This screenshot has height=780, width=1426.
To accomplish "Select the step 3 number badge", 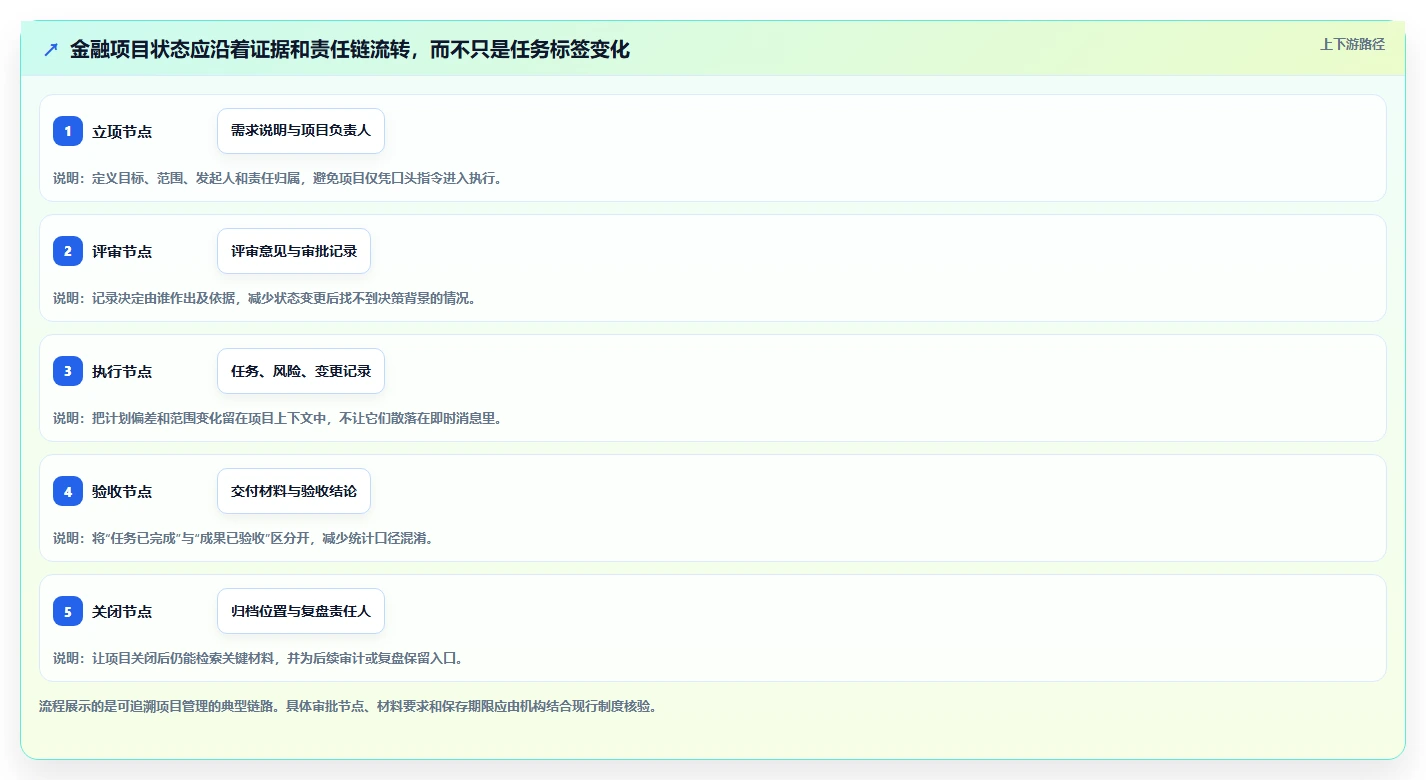I will click(68, 371).
